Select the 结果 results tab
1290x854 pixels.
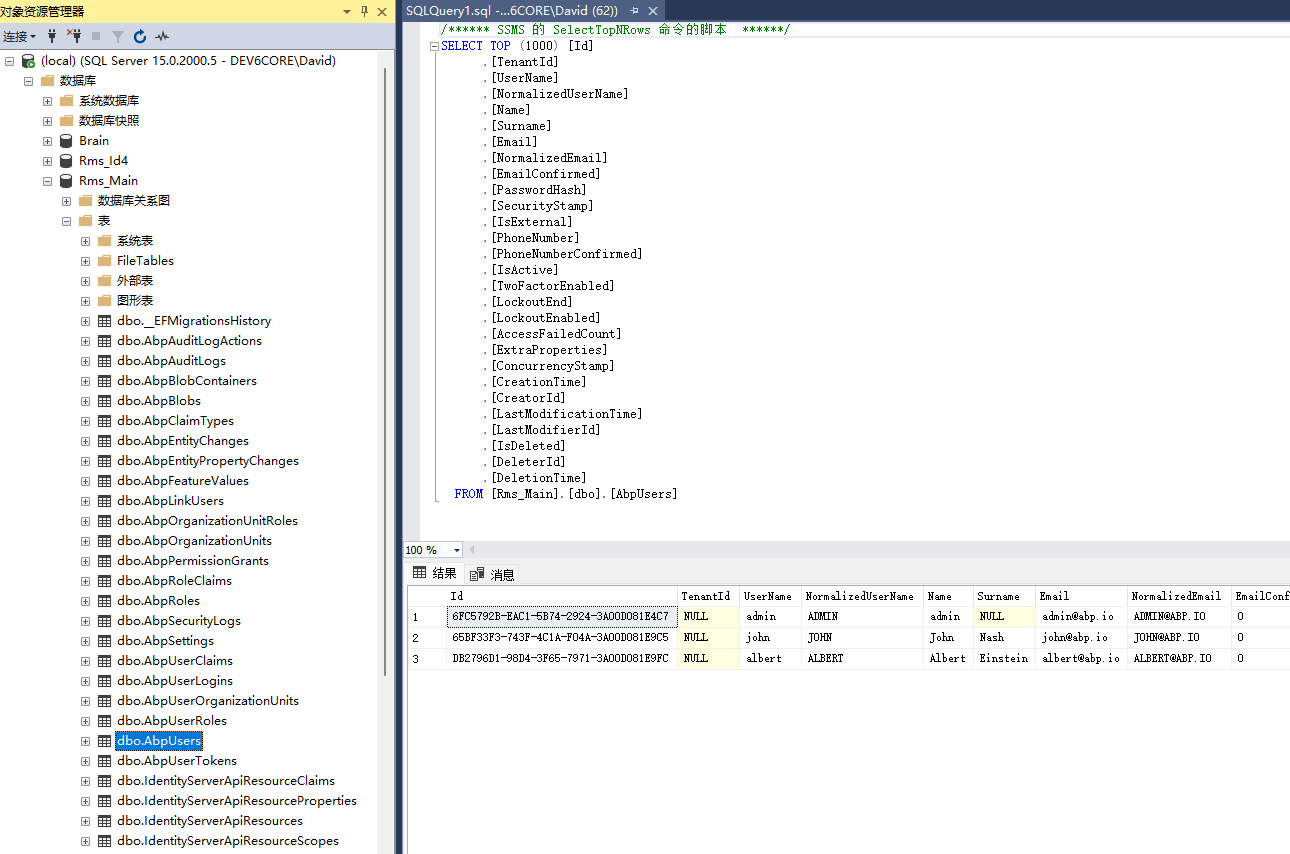tap(435, 573)
